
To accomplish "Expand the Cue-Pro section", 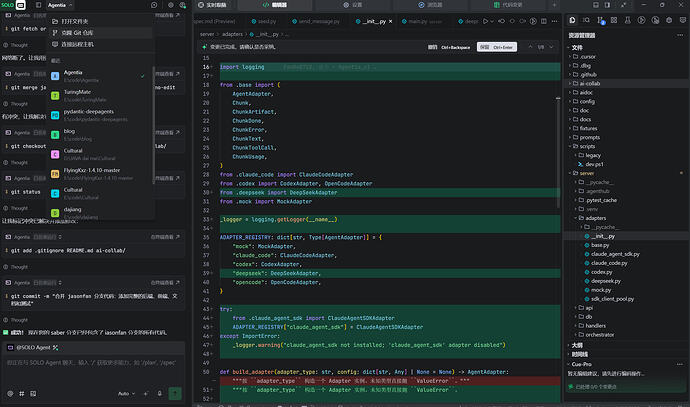I will pos(582,364).
